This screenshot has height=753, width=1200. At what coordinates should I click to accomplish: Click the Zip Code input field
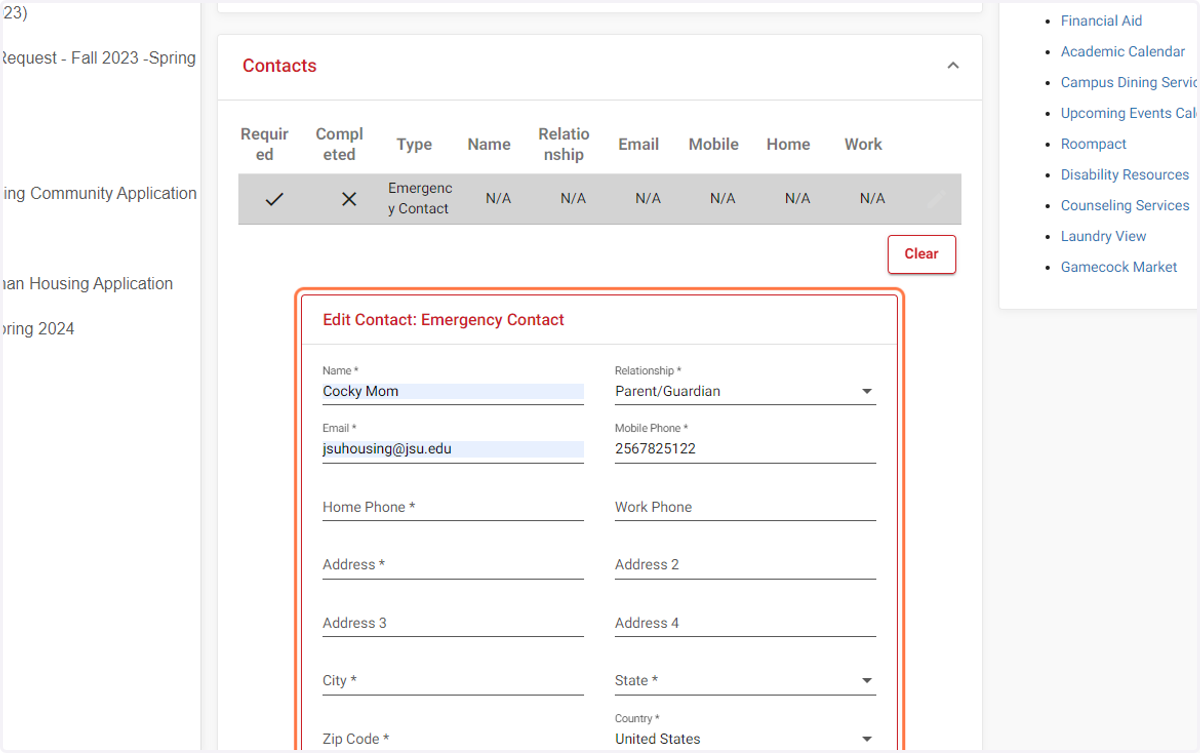coord(453,739)
